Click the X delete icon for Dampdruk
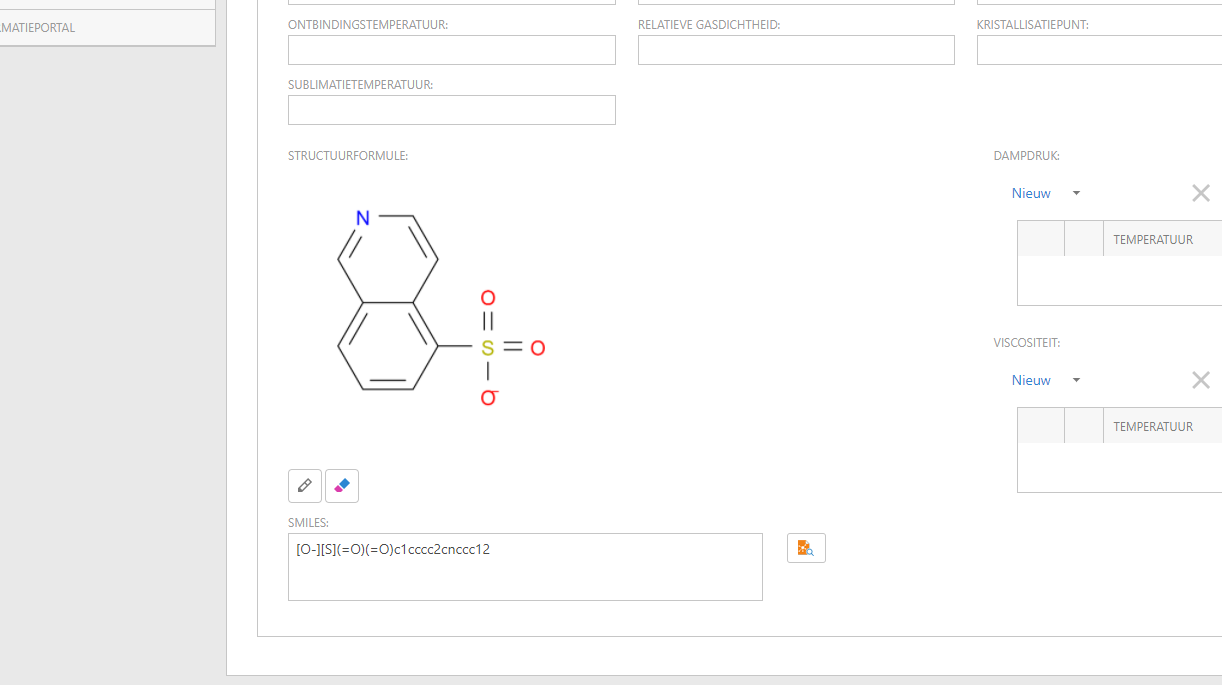Image resolution: width=1222 pixels, height=685 pixels. (x=1201, y=193)
